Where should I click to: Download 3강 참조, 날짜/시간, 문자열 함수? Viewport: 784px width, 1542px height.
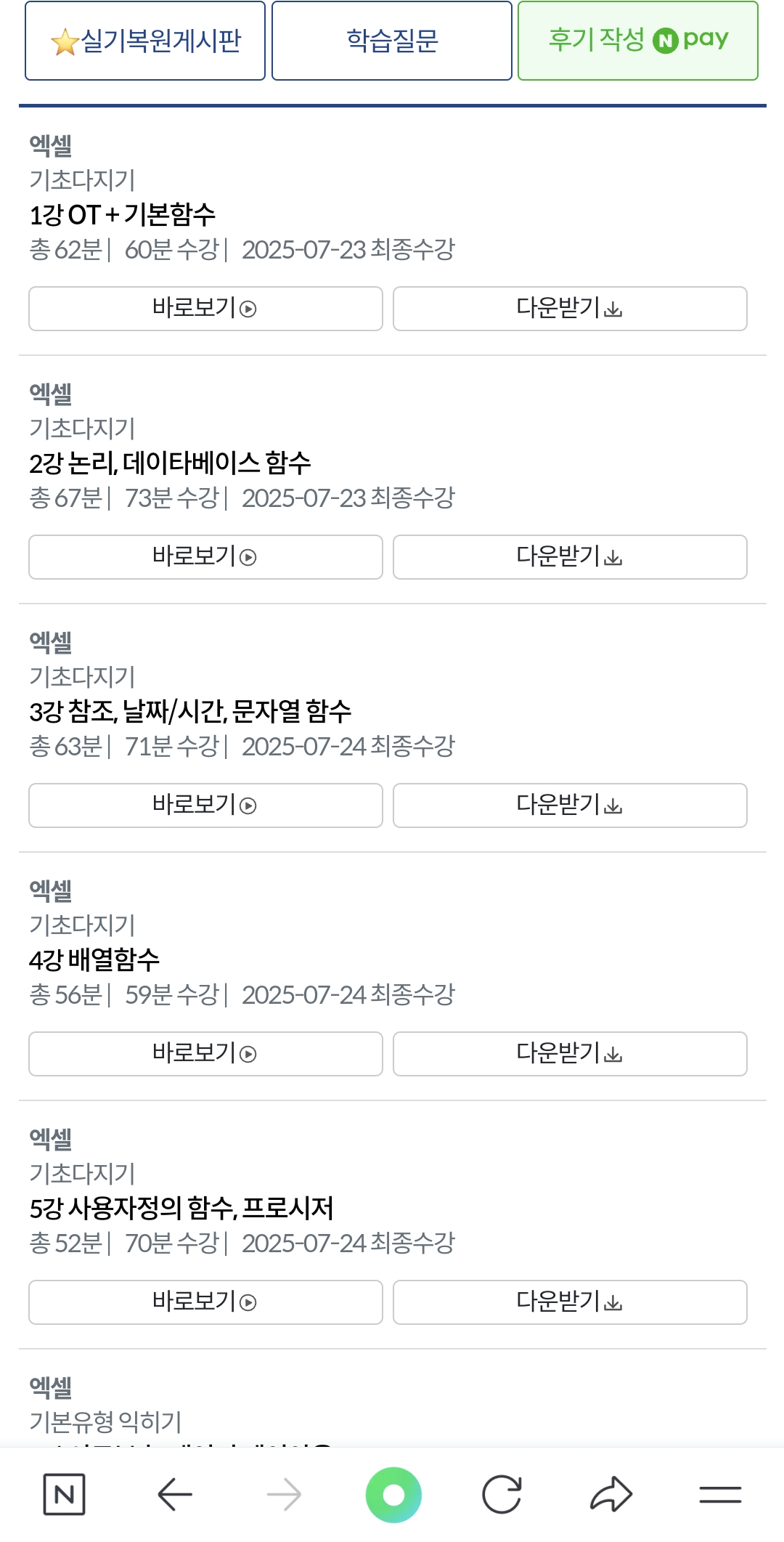[x=570, y=806]
